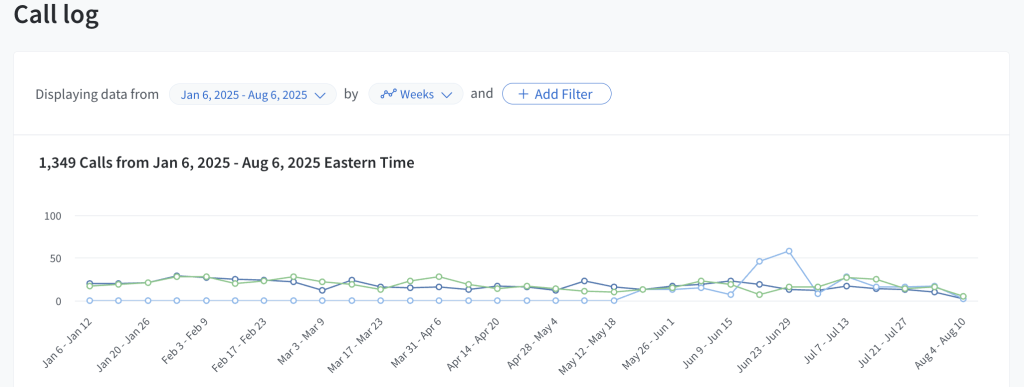Click the line chart icon beside Weeks

tap(389, 94)
